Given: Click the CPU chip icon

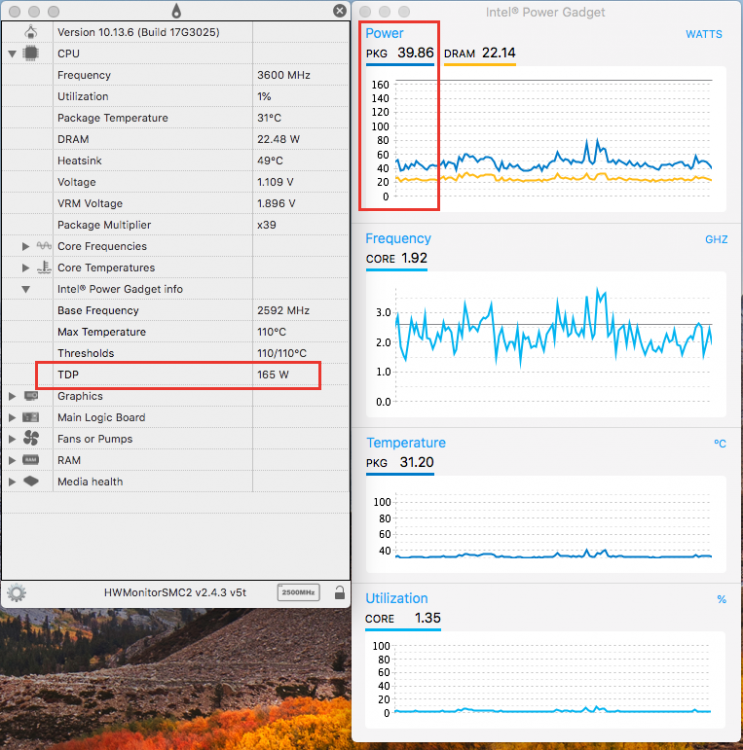Looking at the screenshot, I should 31,53.
